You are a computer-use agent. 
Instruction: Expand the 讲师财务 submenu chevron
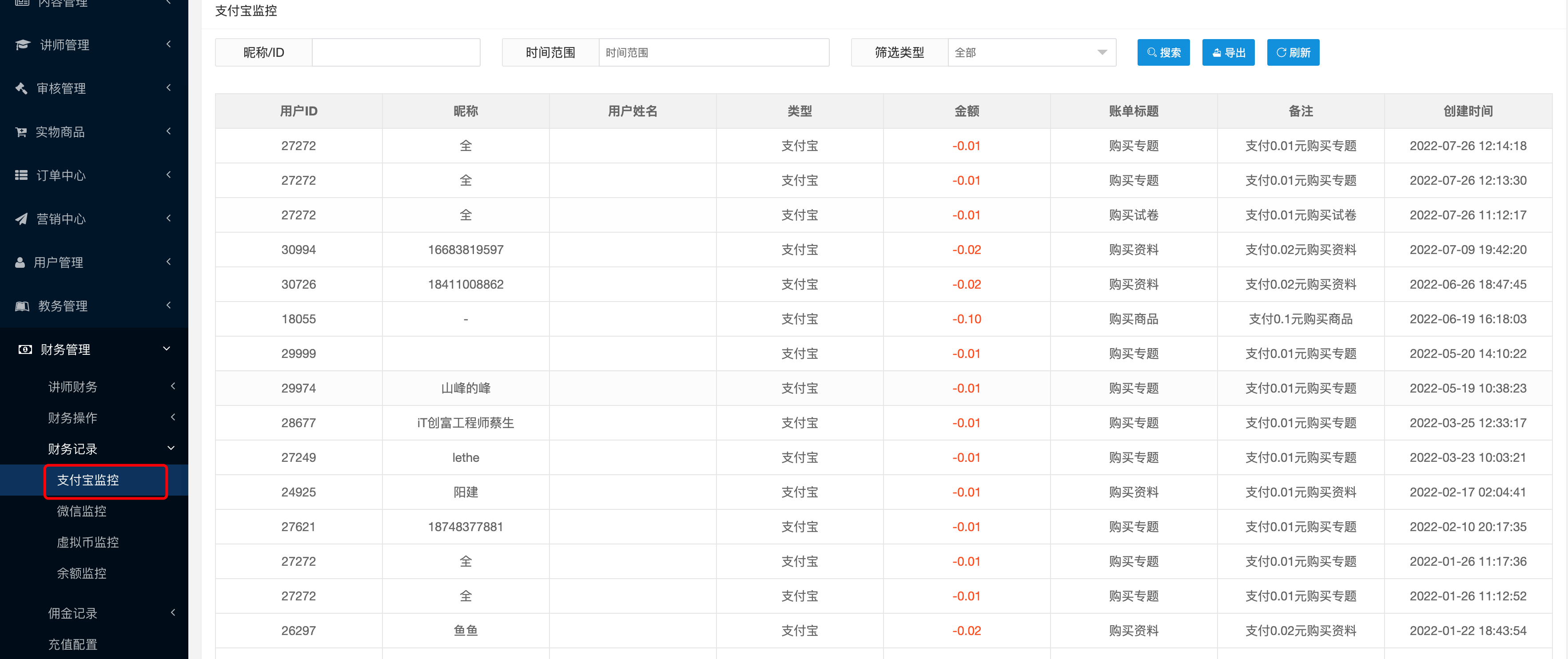point(173,386)
